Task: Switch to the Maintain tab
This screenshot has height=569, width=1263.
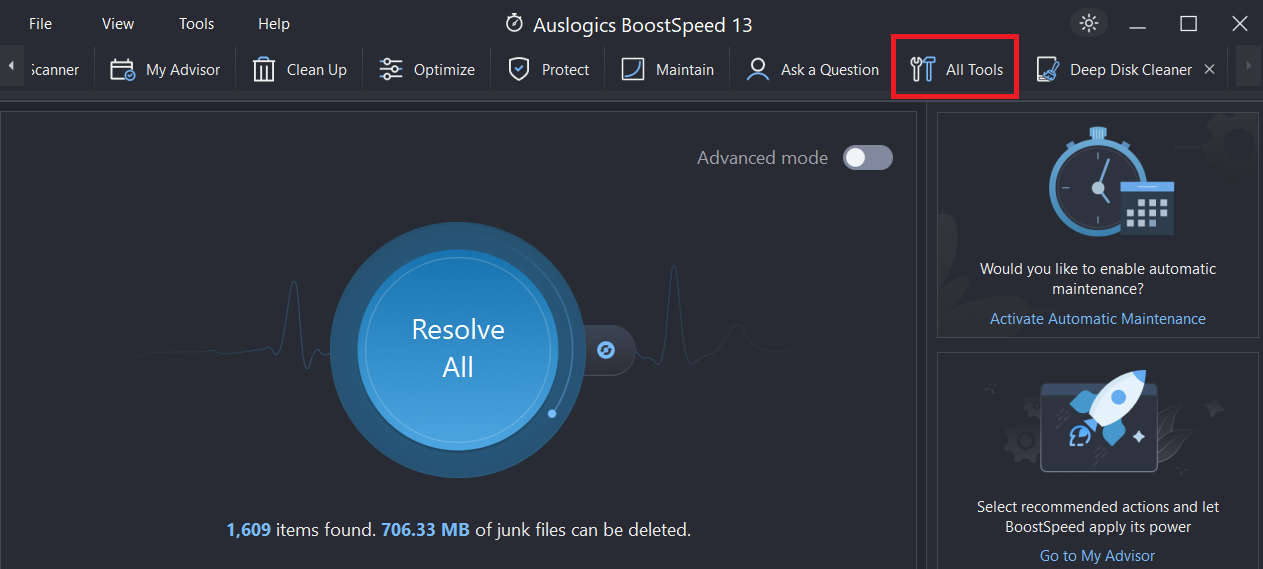Action: pos(667,69)
